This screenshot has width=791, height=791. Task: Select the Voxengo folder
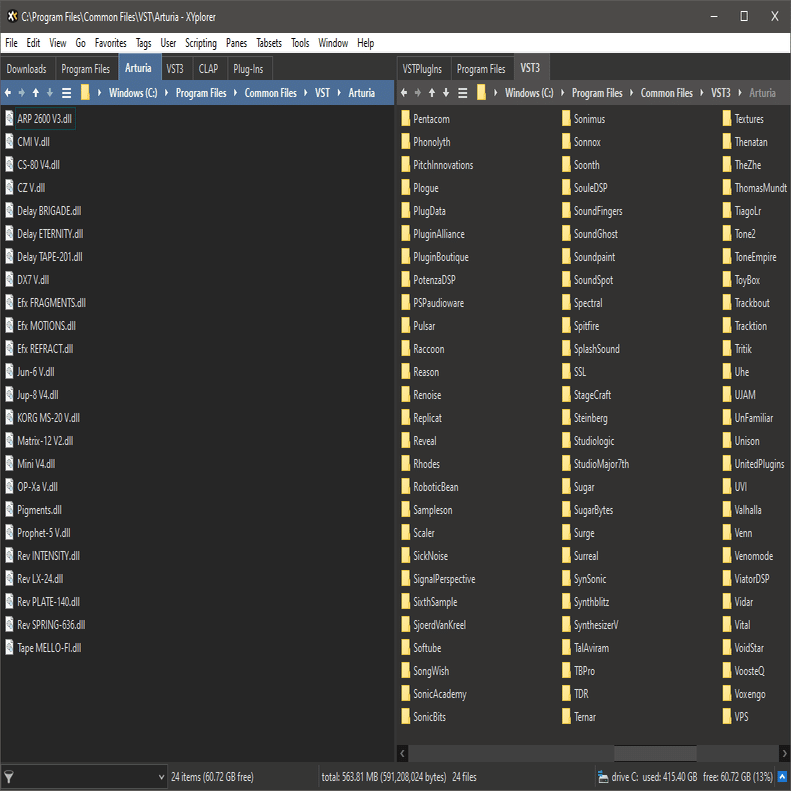coord(750,694)
